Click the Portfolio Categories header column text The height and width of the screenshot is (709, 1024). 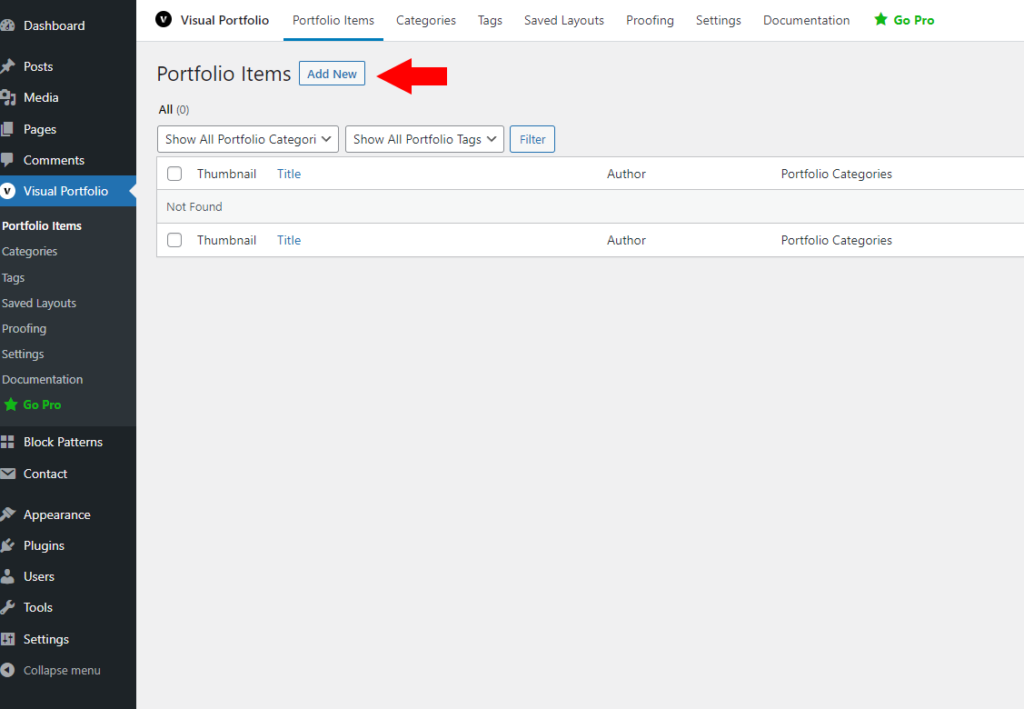(836, 174)
